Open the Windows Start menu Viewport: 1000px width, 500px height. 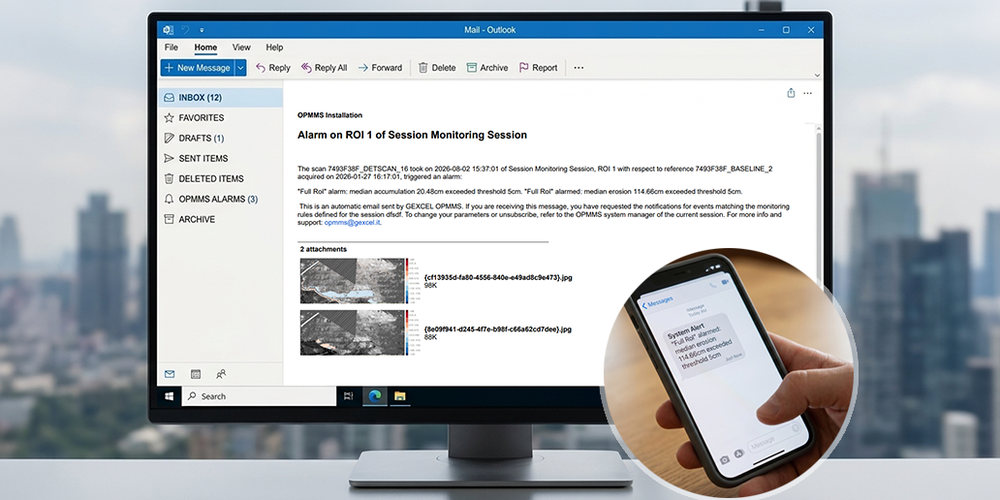click(x=169, y=396)
